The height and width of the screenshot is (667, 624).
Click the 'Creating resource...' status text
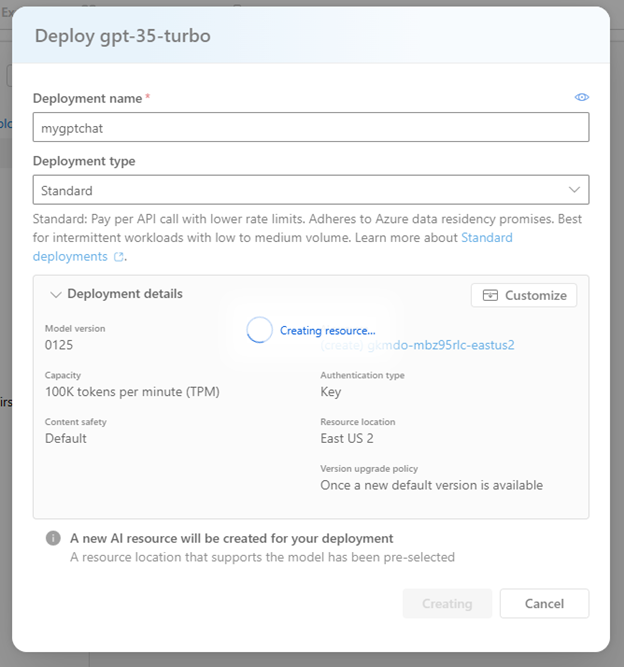327,330
